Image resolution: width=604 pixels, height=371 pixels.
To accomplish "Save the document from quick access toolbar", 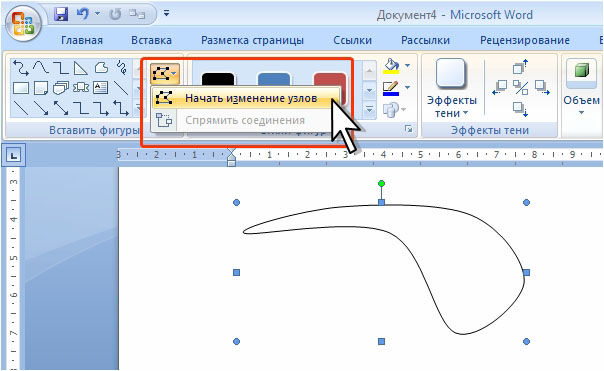I will coord(61,14).
